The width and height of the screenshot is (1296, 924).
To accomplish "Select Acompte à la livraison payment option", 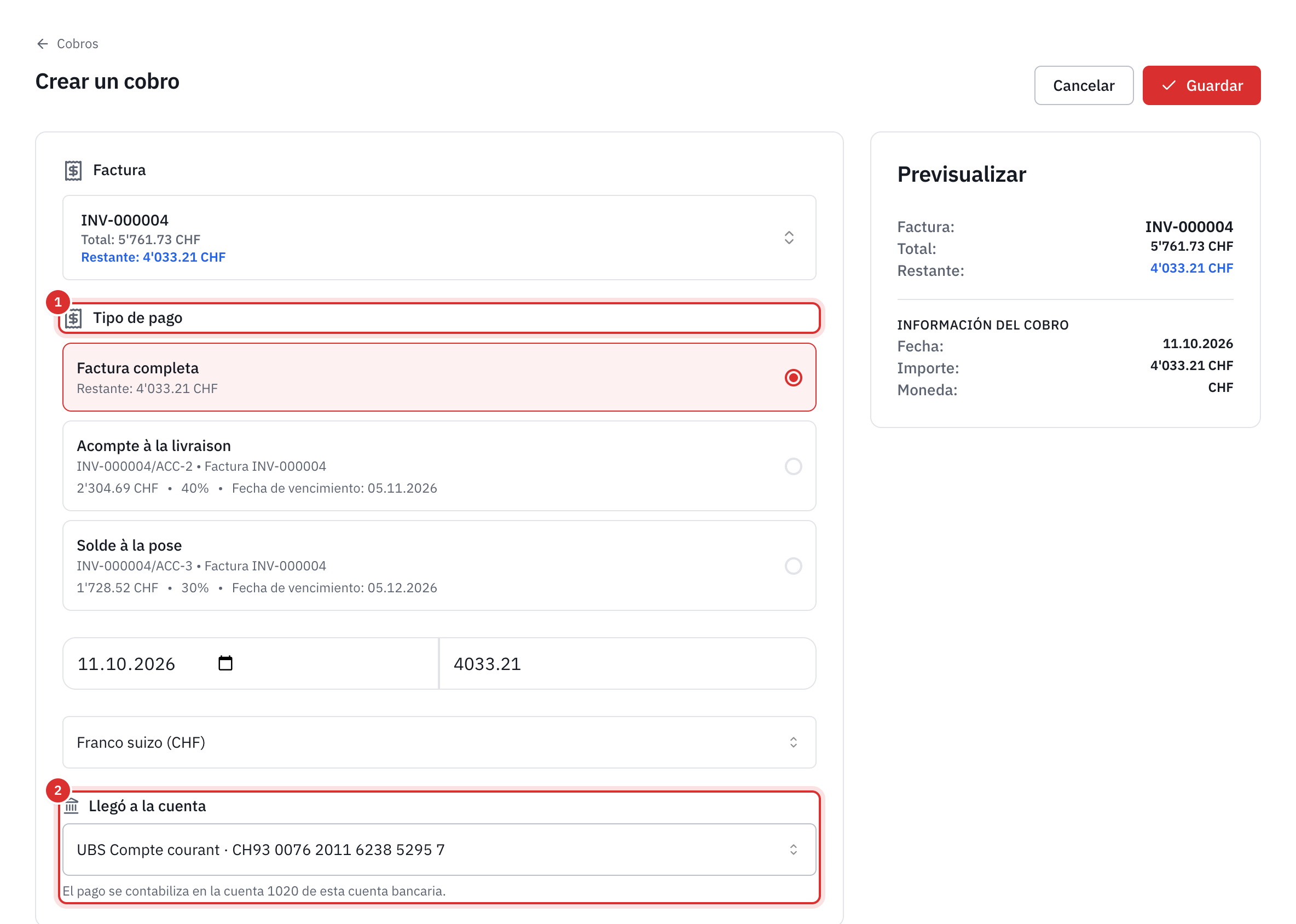I will [439, 466].
